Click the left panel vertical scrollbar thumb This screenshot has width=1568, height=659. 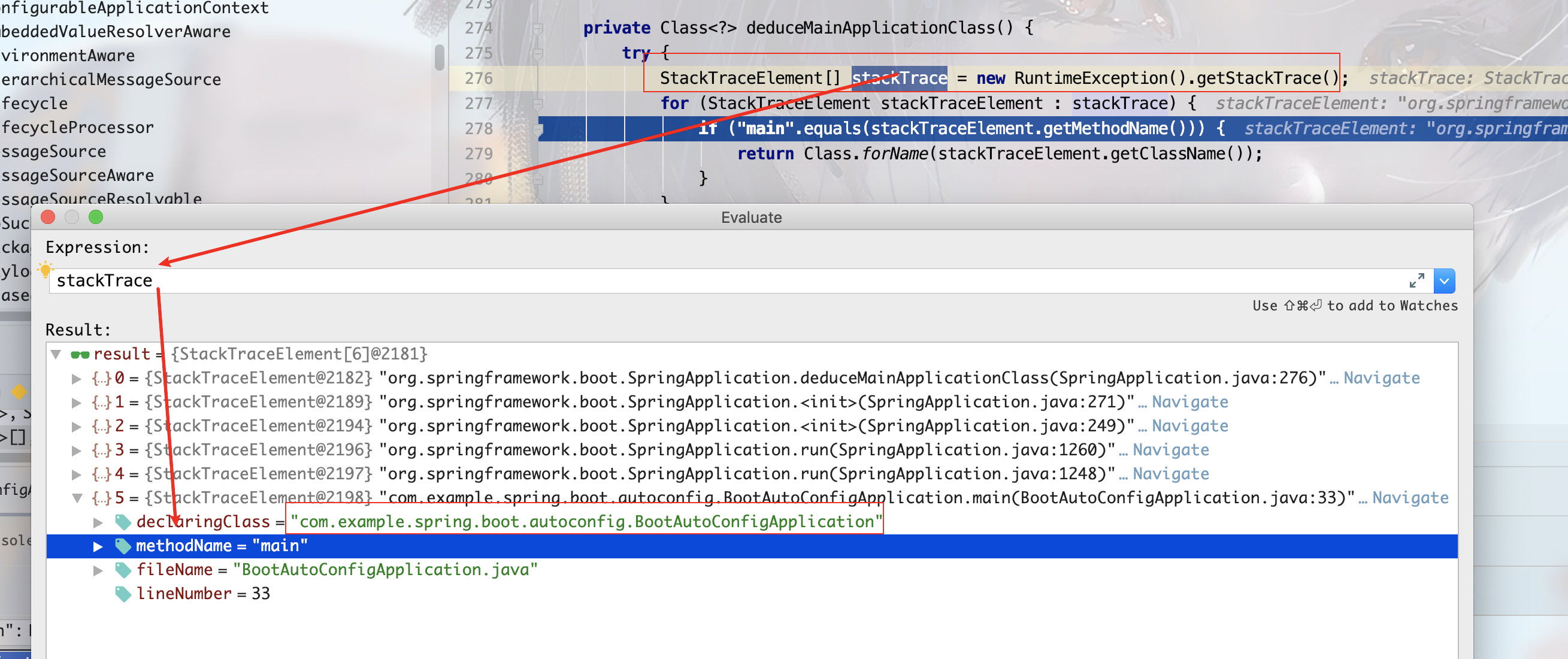click(x=440, y=58)
